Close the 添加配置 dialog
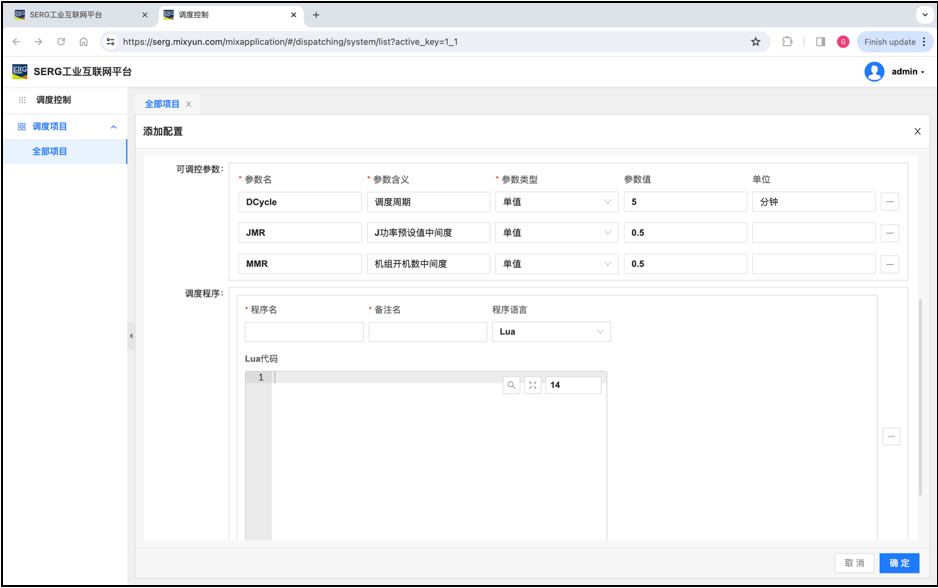The image size is (938, 588). (917, 131)
